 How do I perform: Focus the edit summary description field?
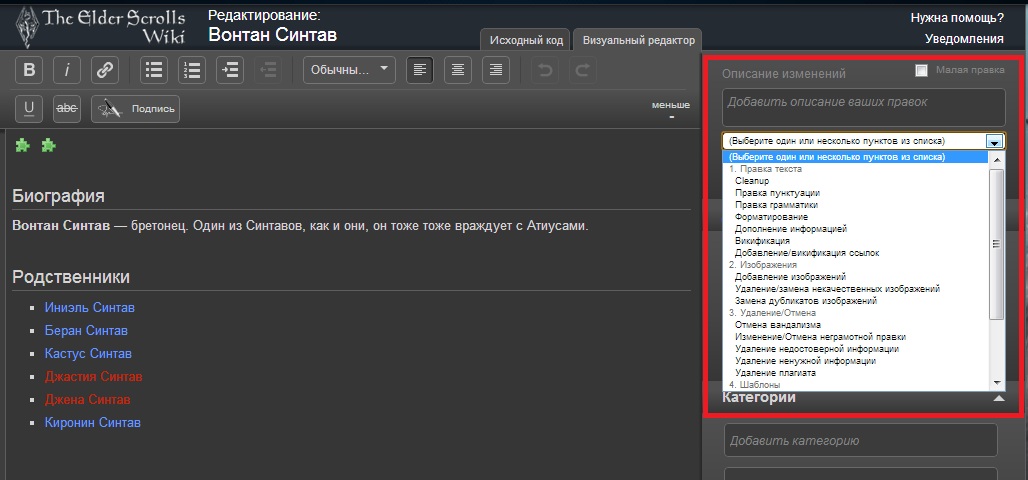point(863,108)
